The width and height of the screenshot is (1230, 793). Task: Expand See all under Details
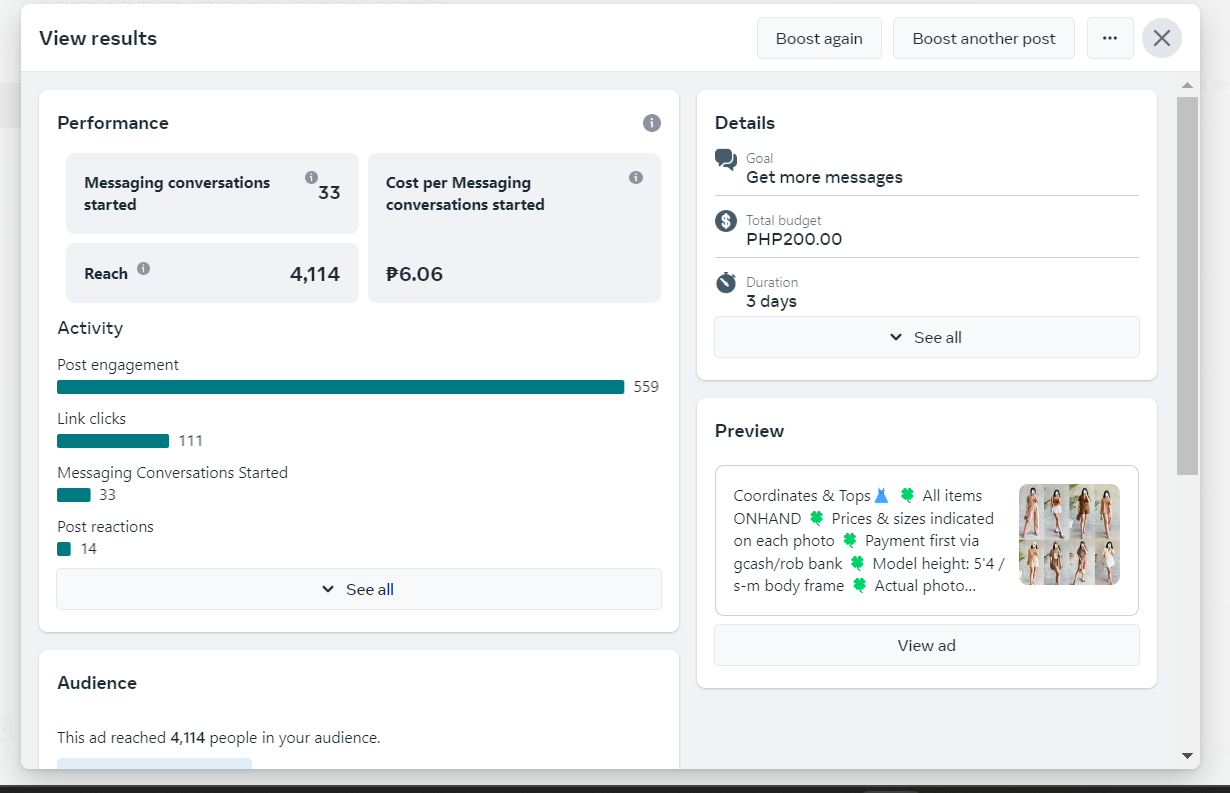(x=927, y=337)
